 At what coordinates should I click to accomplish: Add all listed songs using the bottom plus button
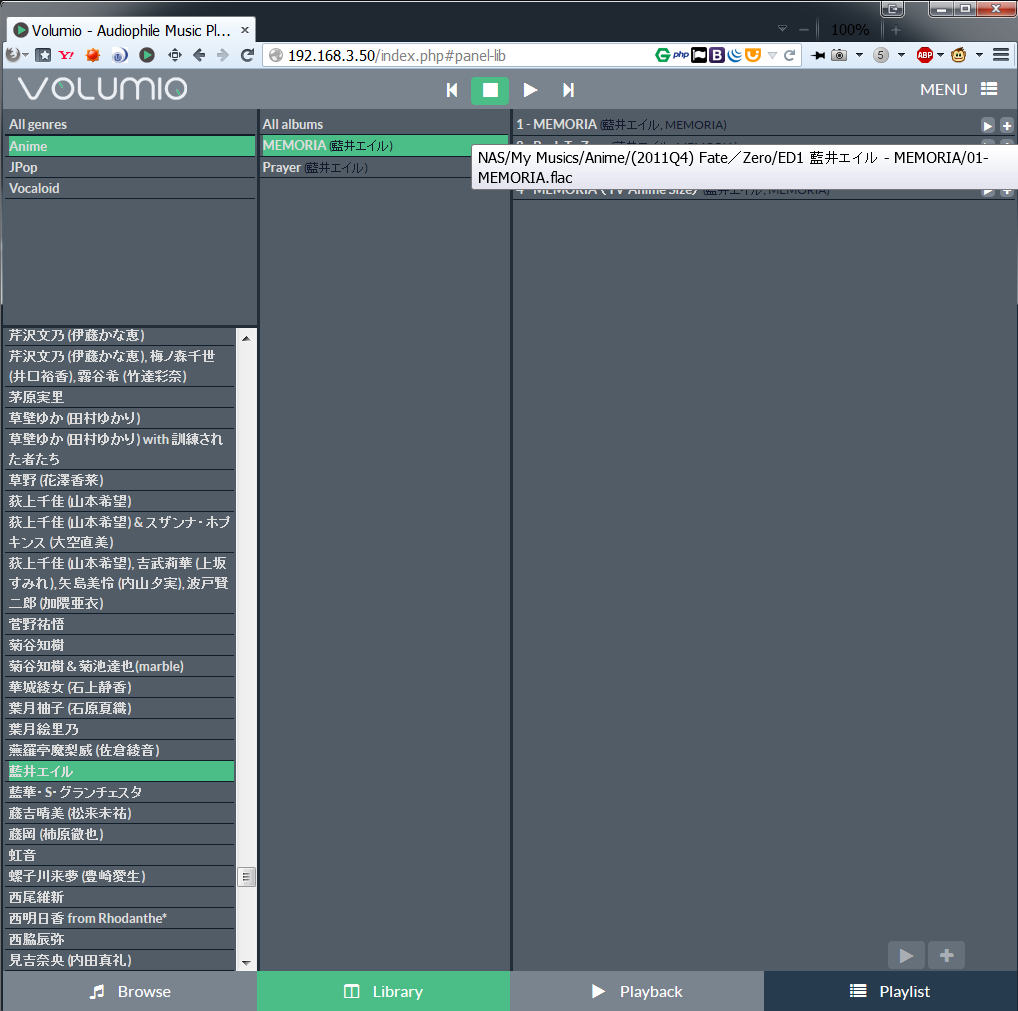(x=947, y=955)
